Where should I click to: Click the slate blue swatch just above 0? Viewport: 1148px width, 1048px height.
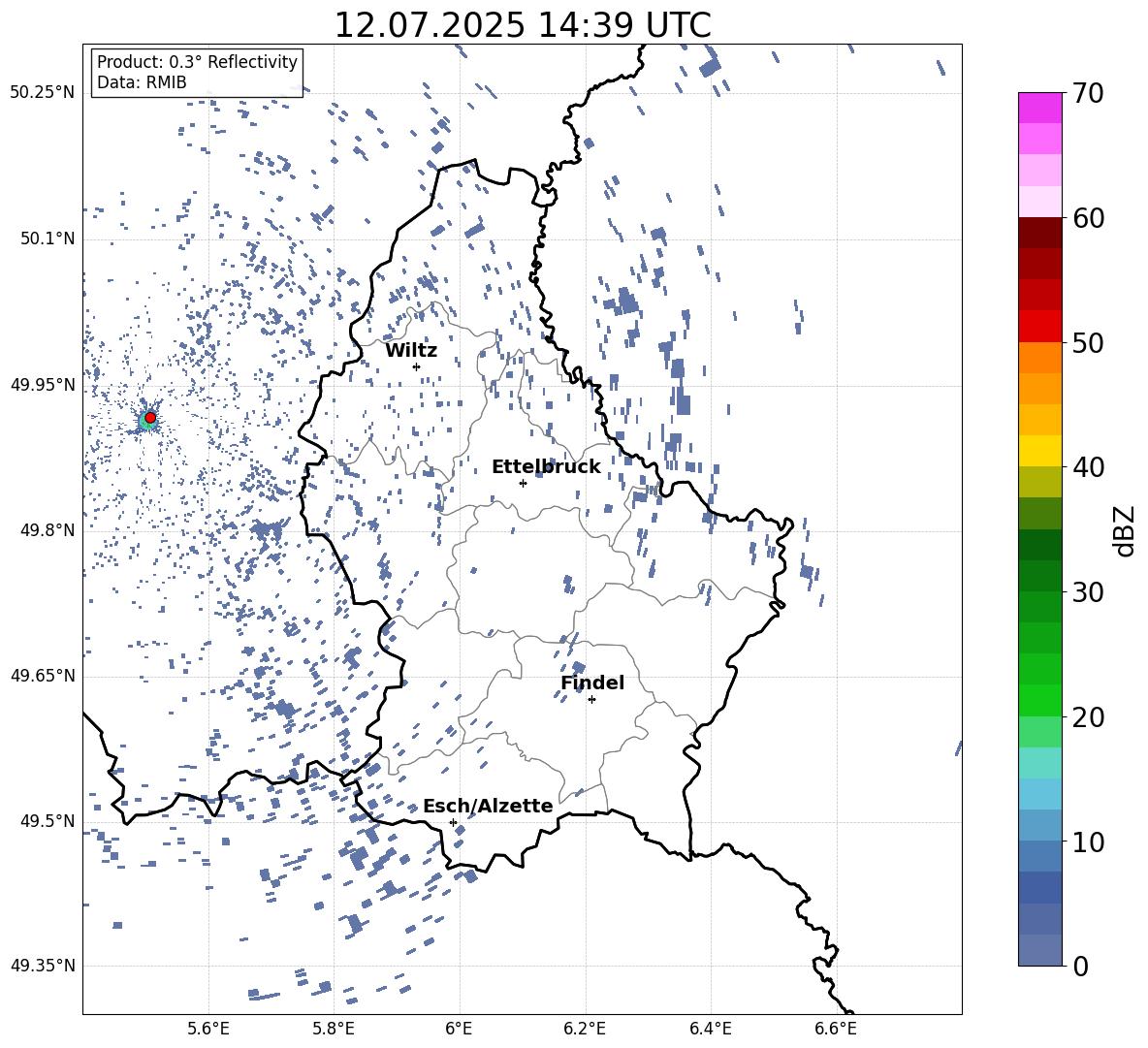pyautogui.click(x=1040, y=950)
